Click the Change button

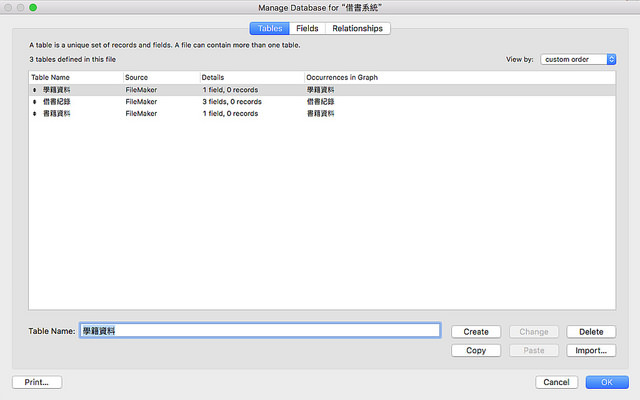534,332
